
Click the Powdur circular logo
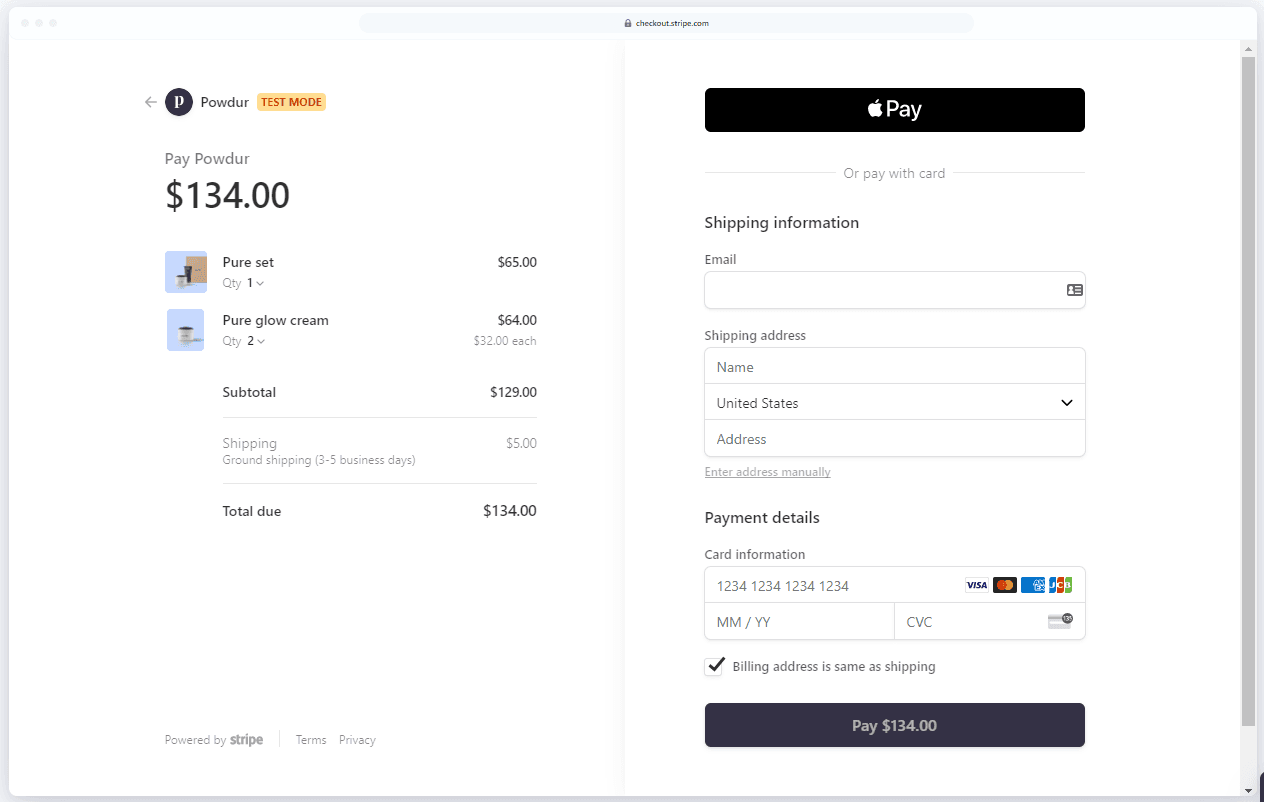(x=178, y=101)
